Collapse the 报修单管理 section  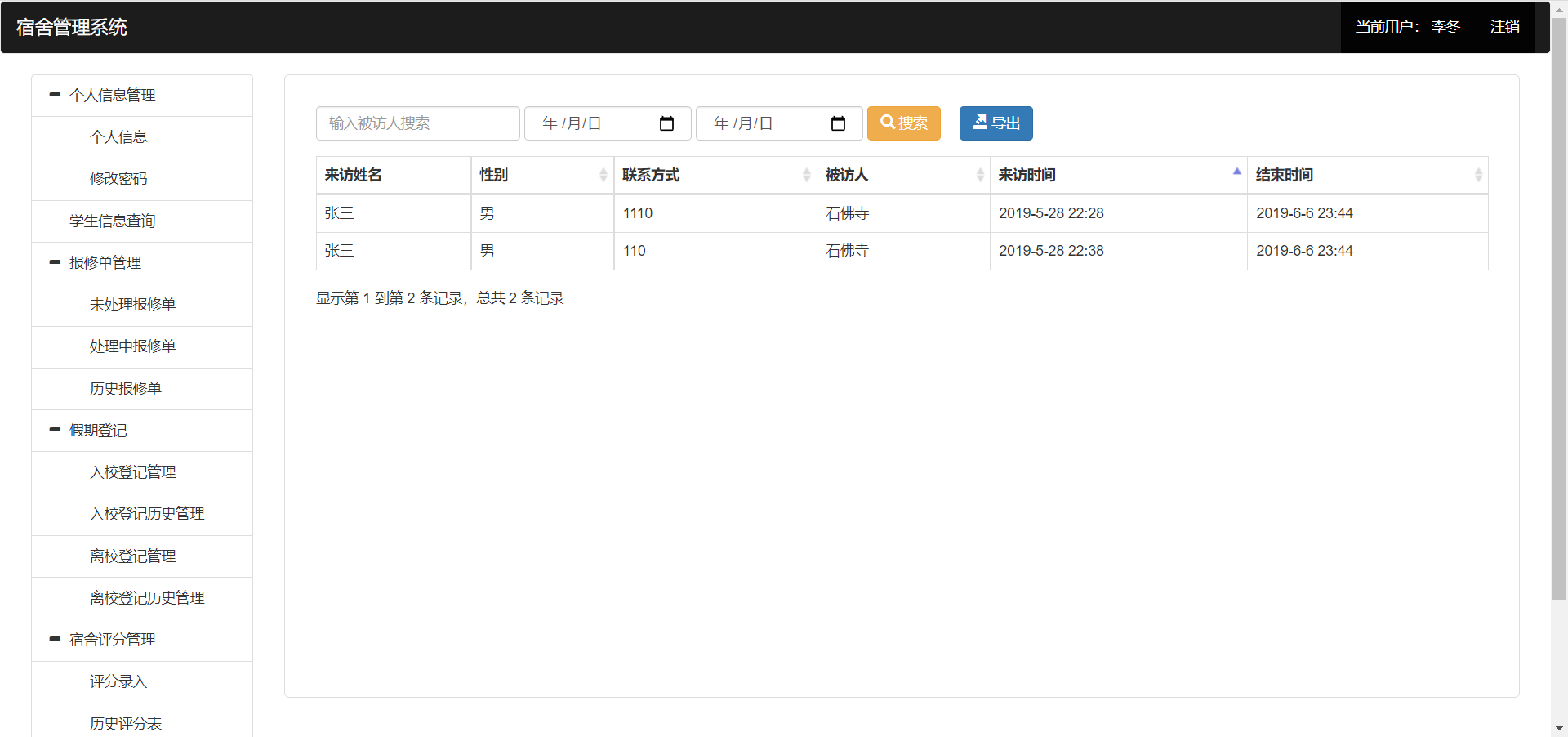(x=55, y=262)
